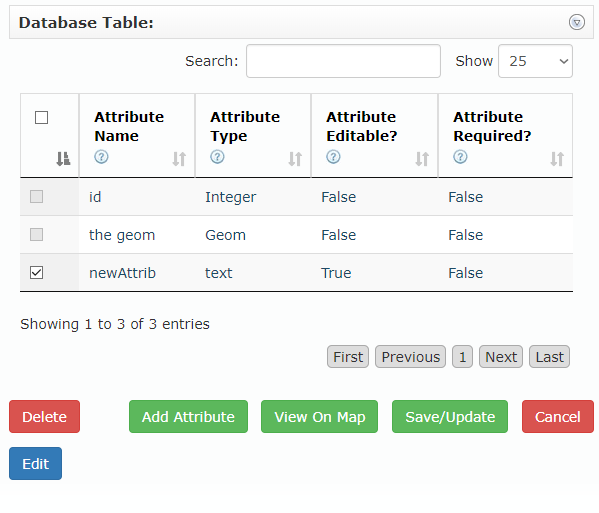Click the Add Attribute button
Image resolution: width=599 pixels, height=513 pixels.
click(188, 417)
